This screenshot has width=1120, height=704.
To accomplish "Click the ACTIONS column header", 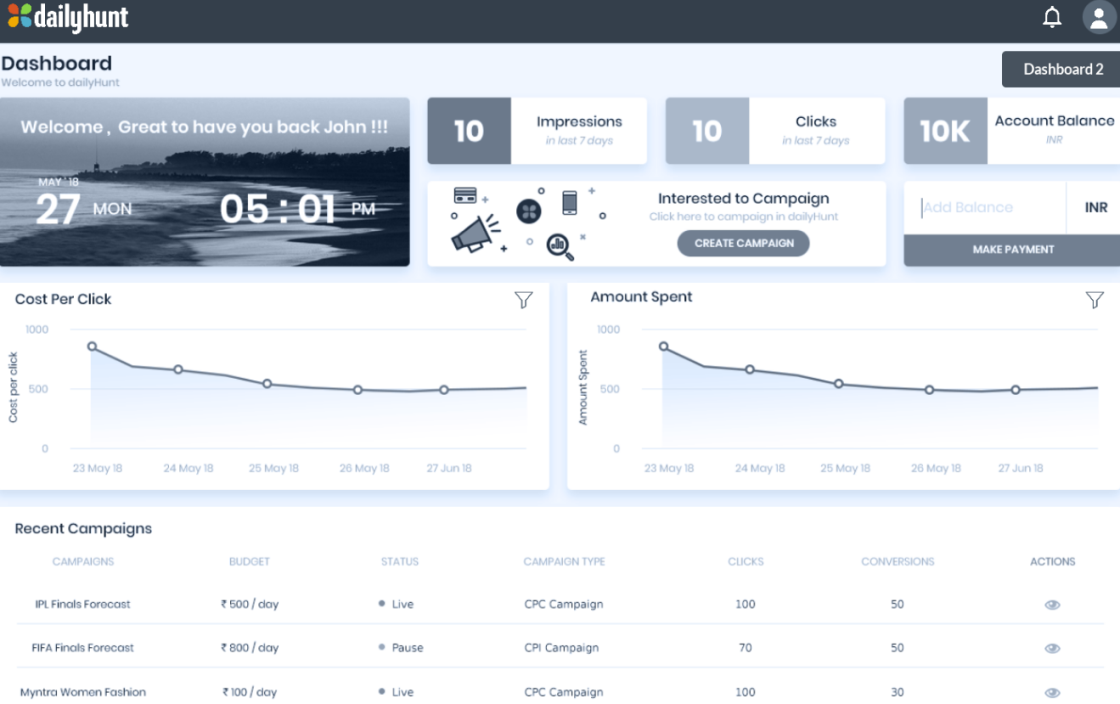I will pyautogui.click(x=1052, y=562).
